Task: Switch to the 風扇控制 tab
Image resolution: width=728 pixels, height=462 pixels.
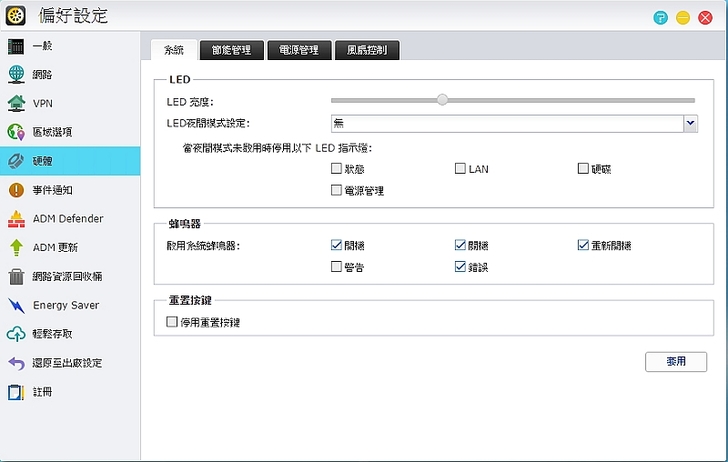Action: 368,49
